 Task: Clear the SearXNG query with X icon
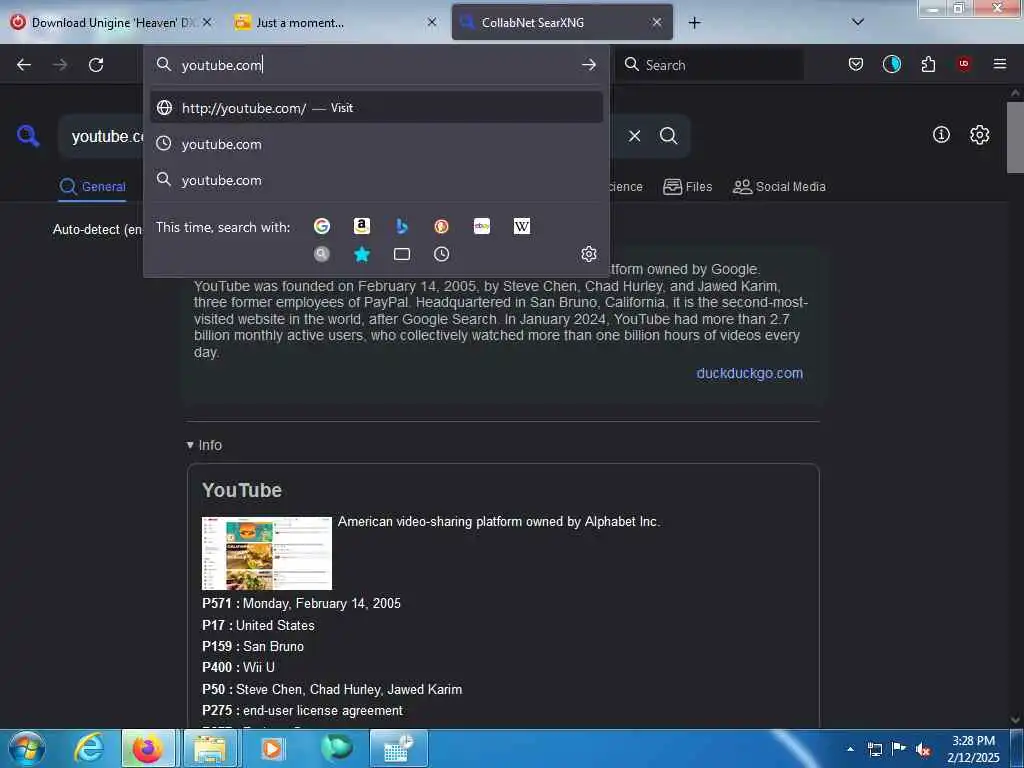634,136
